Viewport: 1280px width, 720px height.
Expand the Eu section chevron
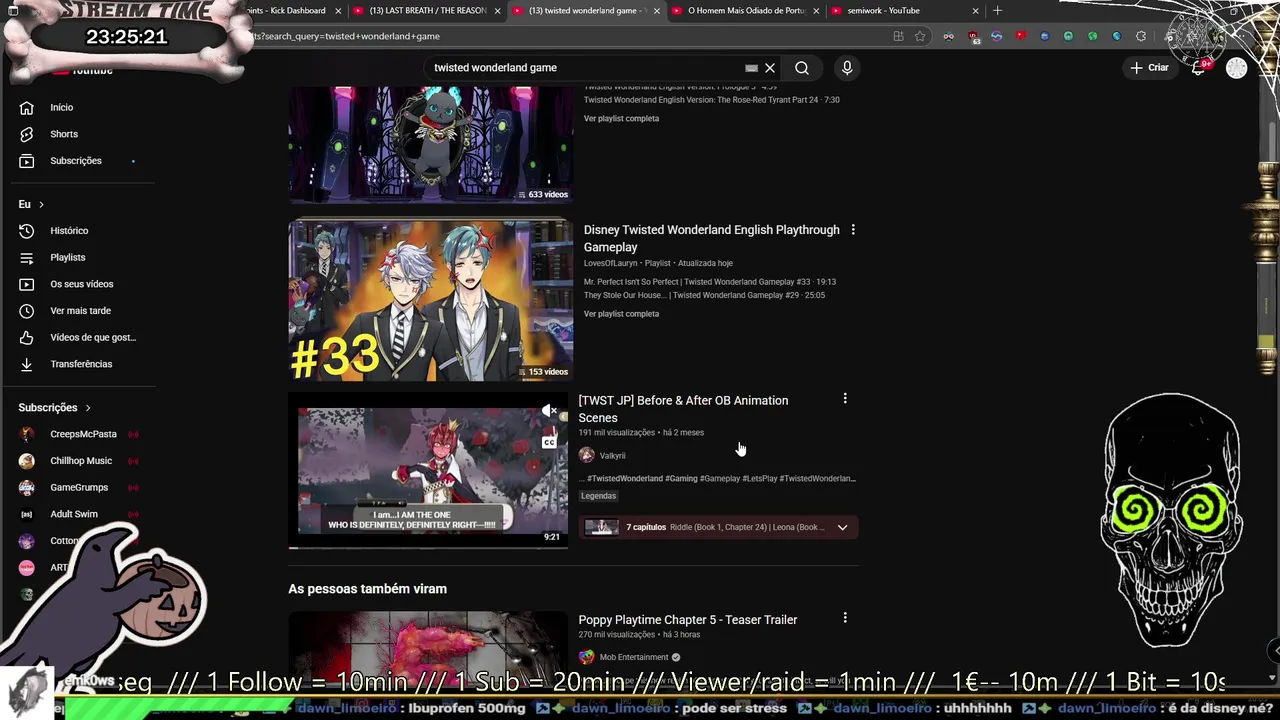click(x=41, y=204)
